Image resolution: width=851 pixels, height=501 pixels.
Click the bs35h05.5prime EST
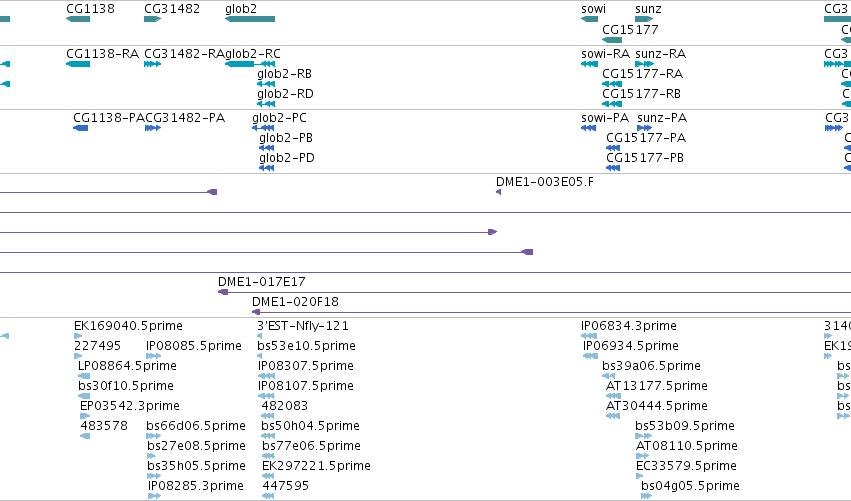click(x=154, y=476)
